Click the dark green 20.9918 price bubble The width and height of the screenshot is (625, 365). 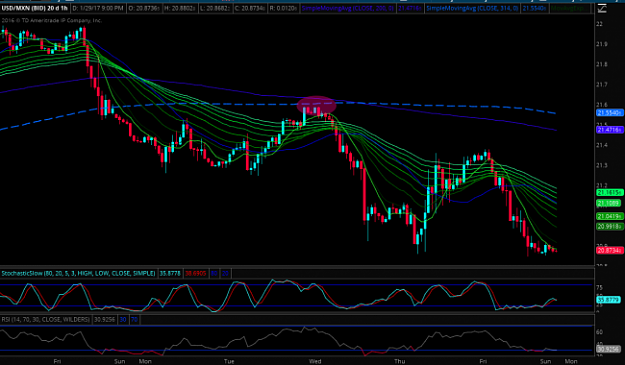click(x=609, y=227)
